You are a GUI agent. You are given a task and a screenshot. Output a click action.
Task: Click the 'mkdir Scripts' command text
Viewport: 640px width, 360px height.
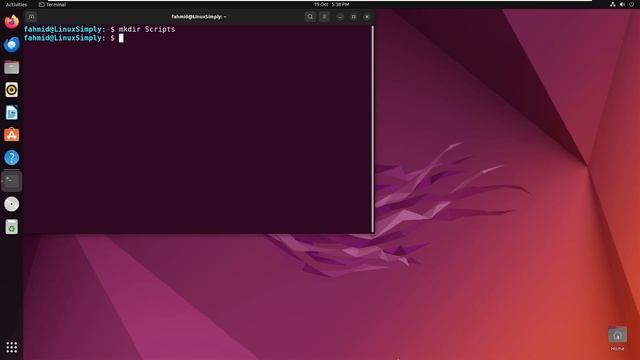147,29
